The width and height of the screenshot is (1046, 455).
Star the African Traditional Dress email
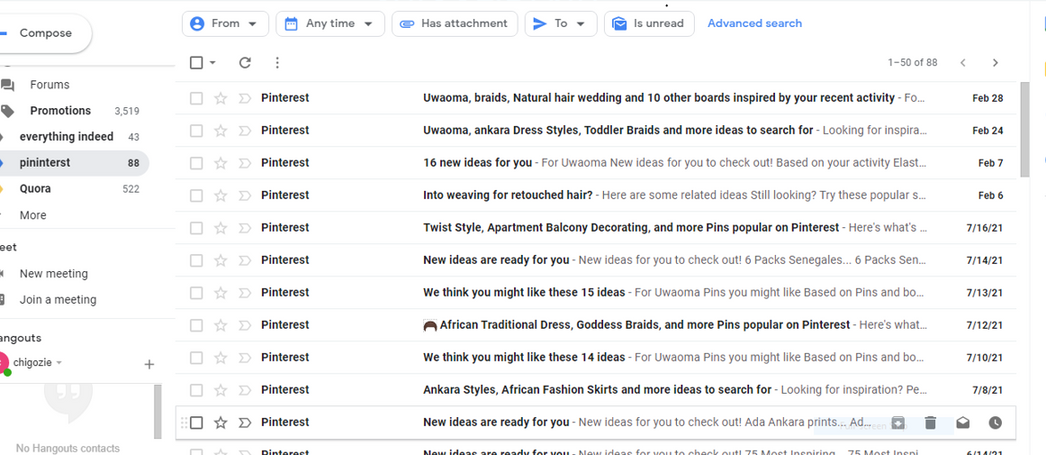click(x=220, y=326)
